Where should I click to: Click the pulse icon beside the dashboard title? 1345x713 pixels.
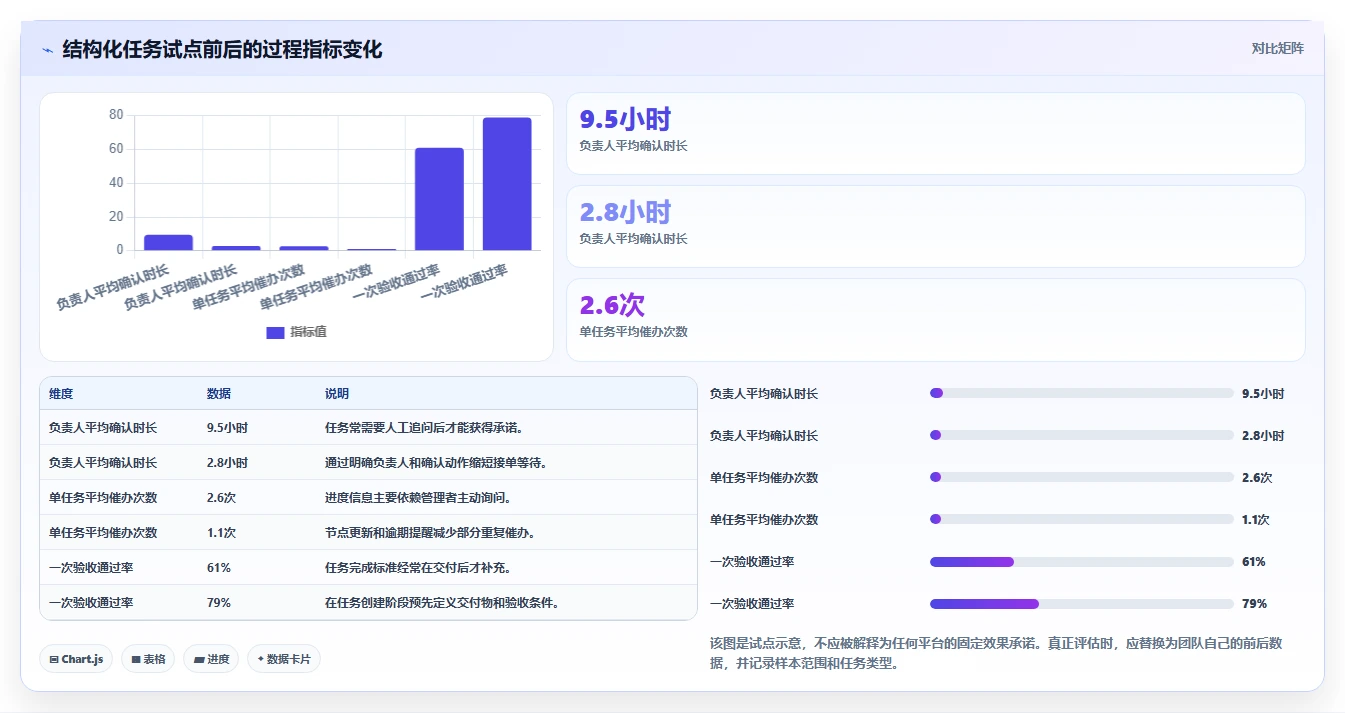[x=48, y=50]
